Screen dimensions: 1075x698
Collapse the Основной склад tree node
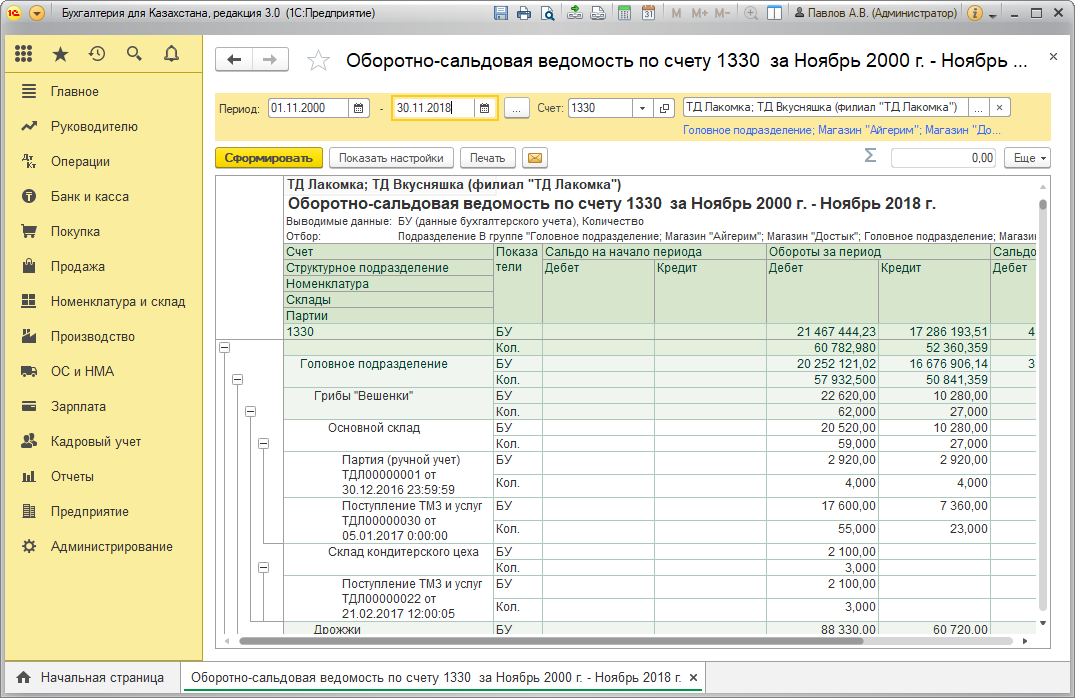pos(264,443)
